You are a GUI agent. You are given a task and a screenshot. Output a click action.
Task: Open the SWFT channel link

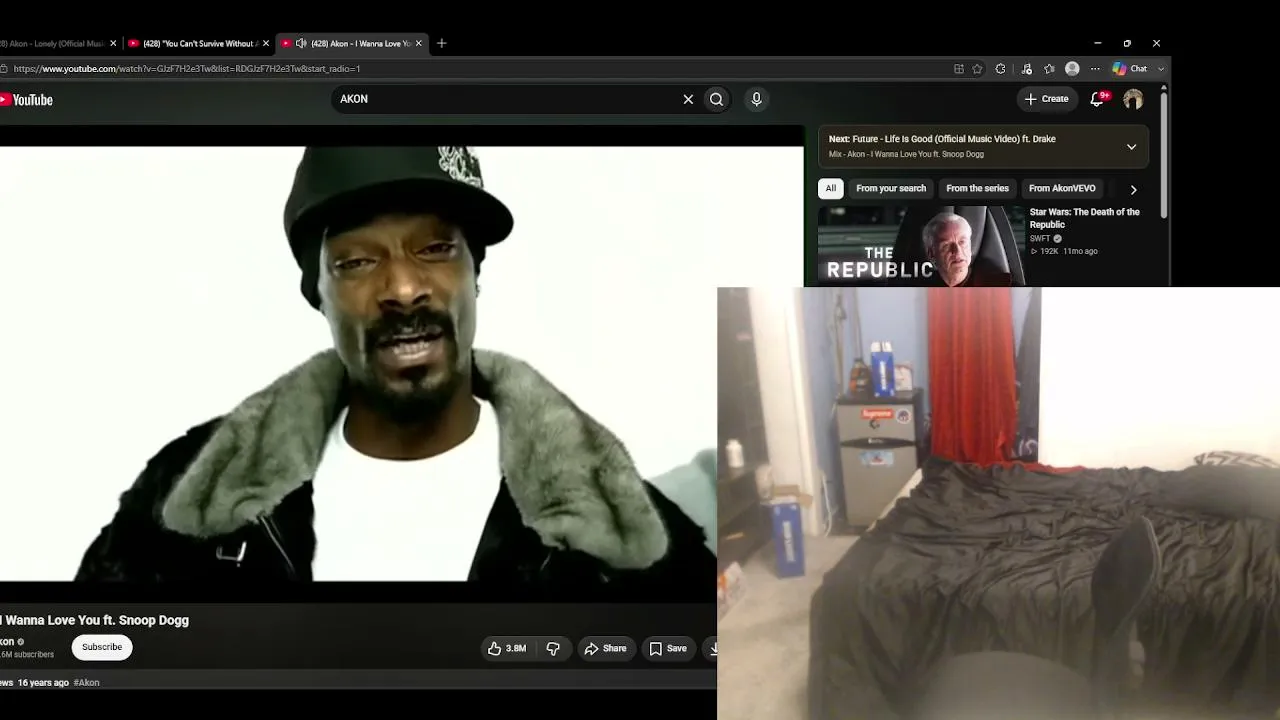[x=1040, y=239]
